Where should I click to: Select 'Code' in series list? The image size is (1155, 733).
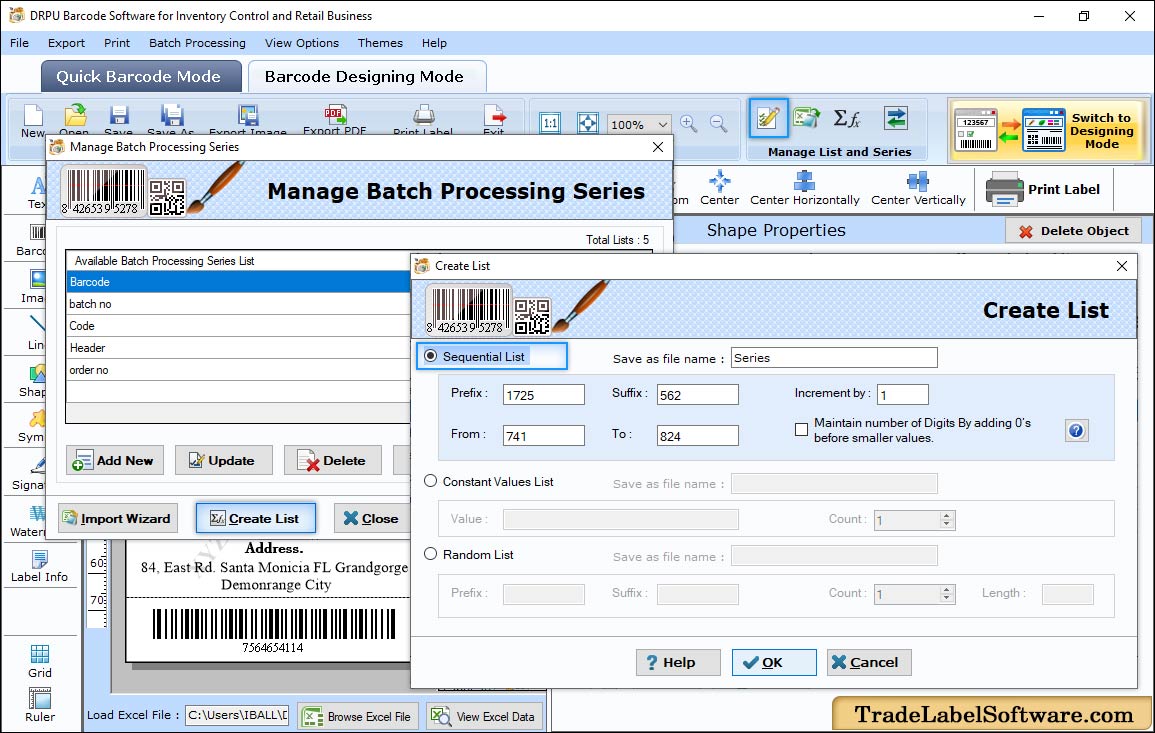click(x=238, y=326)
